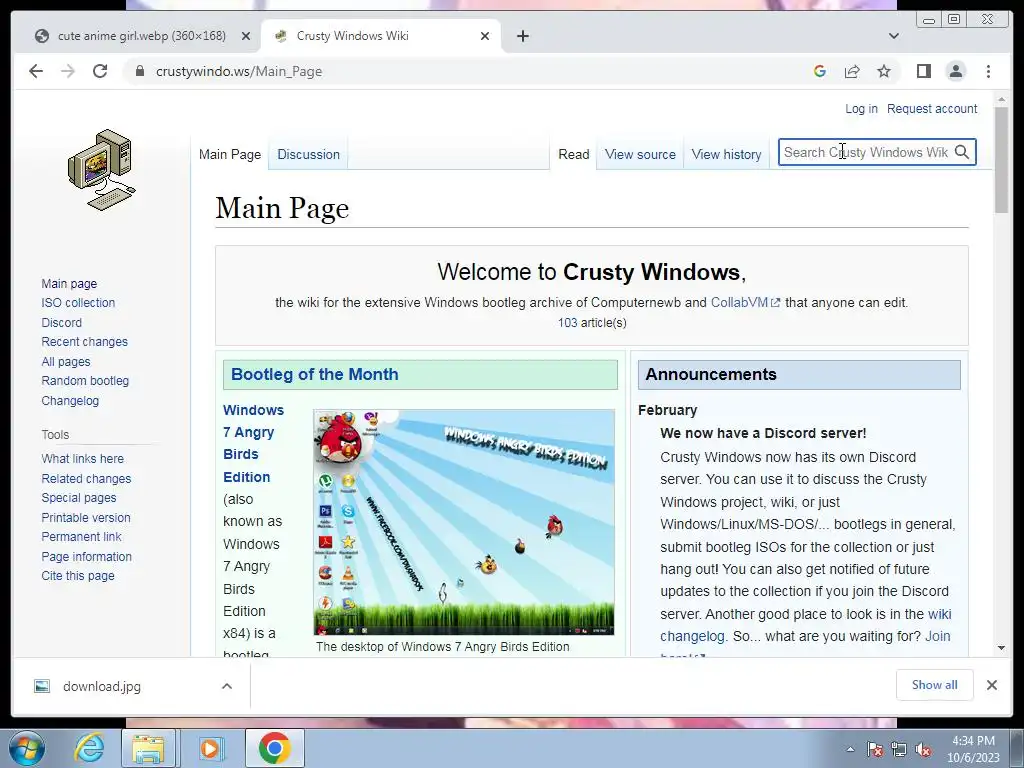
Task: Reload the page with the refresh icon
Action: (100, 71)
